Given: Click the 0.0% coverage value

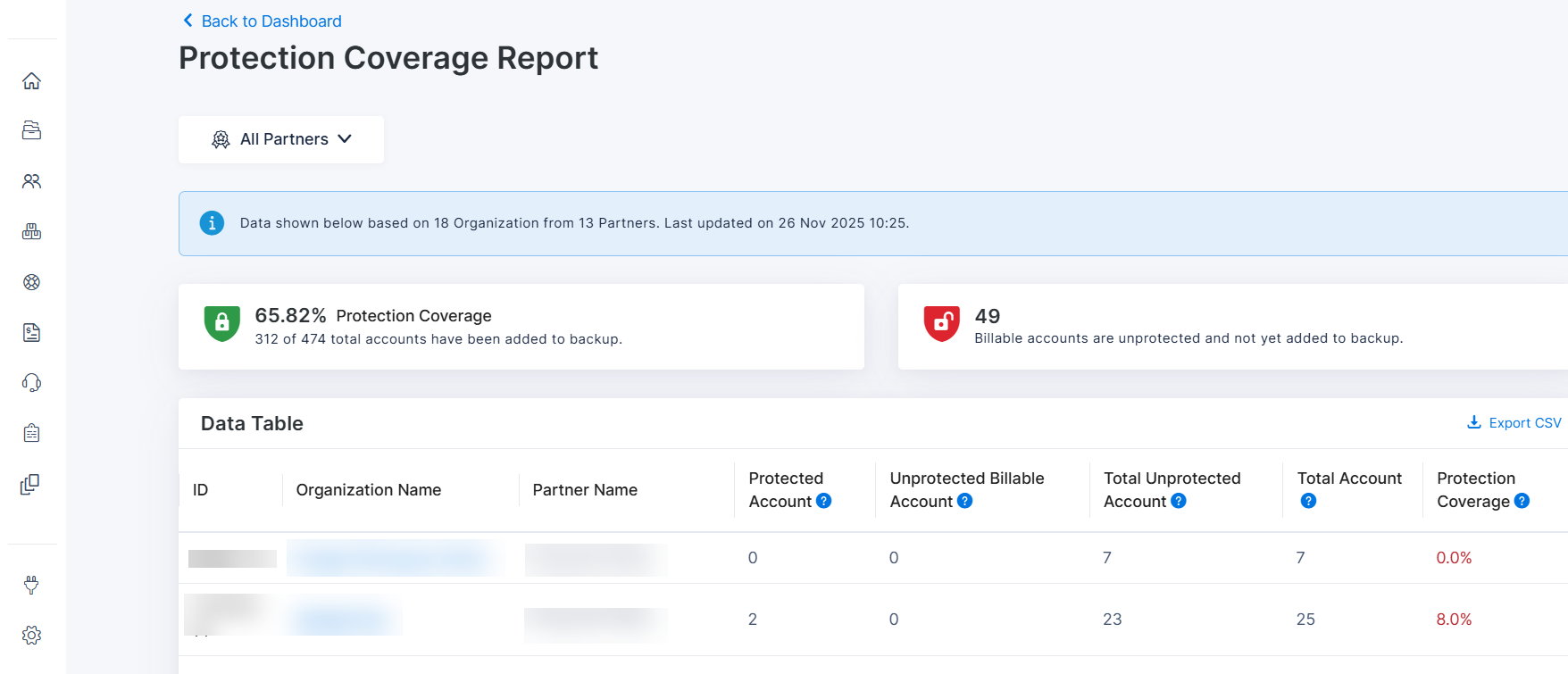Looking at the screenshot, I should tap(1454, 558).
